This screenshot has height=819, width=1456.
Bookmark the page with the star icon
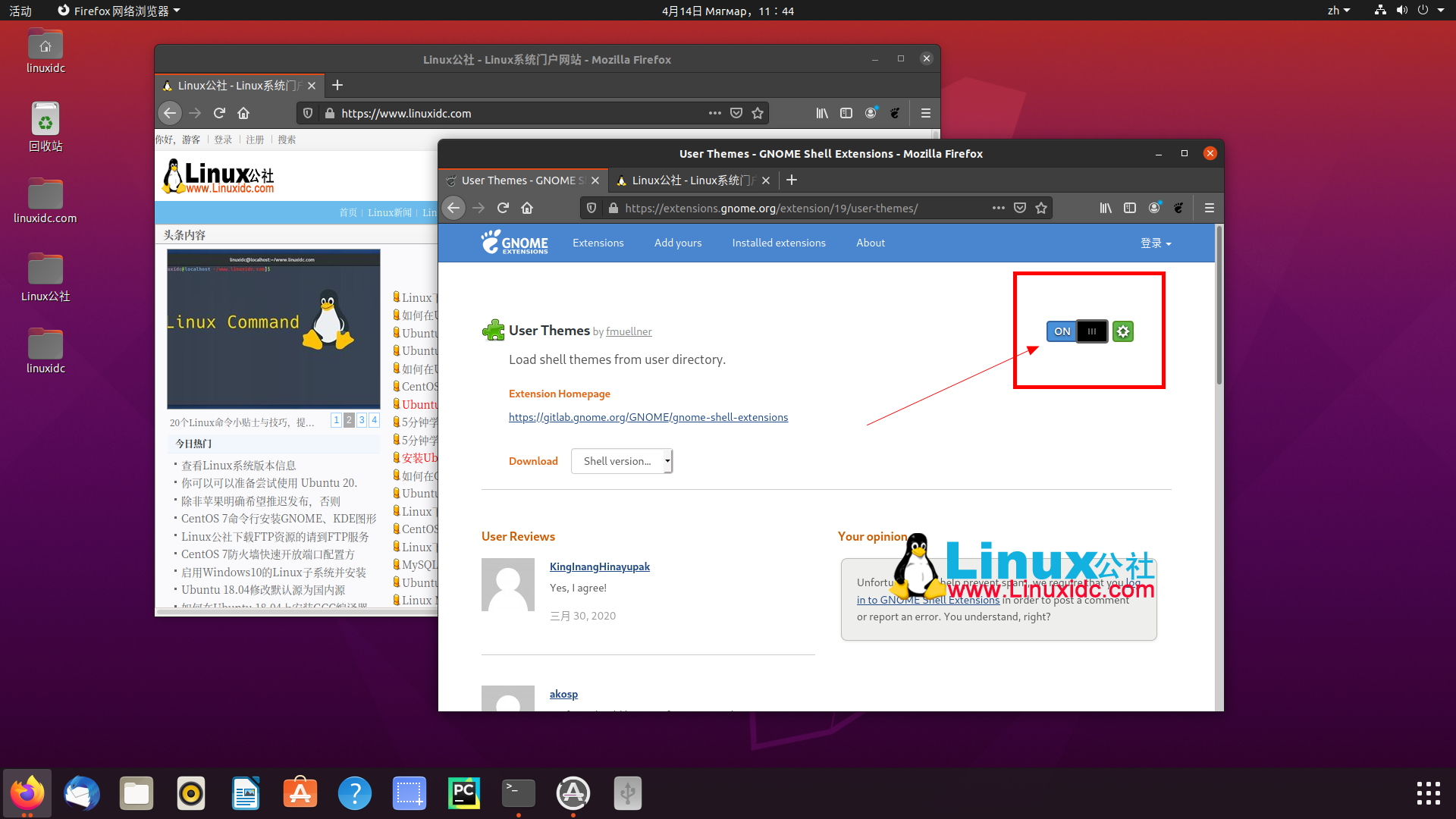[x=1041, y=208]
